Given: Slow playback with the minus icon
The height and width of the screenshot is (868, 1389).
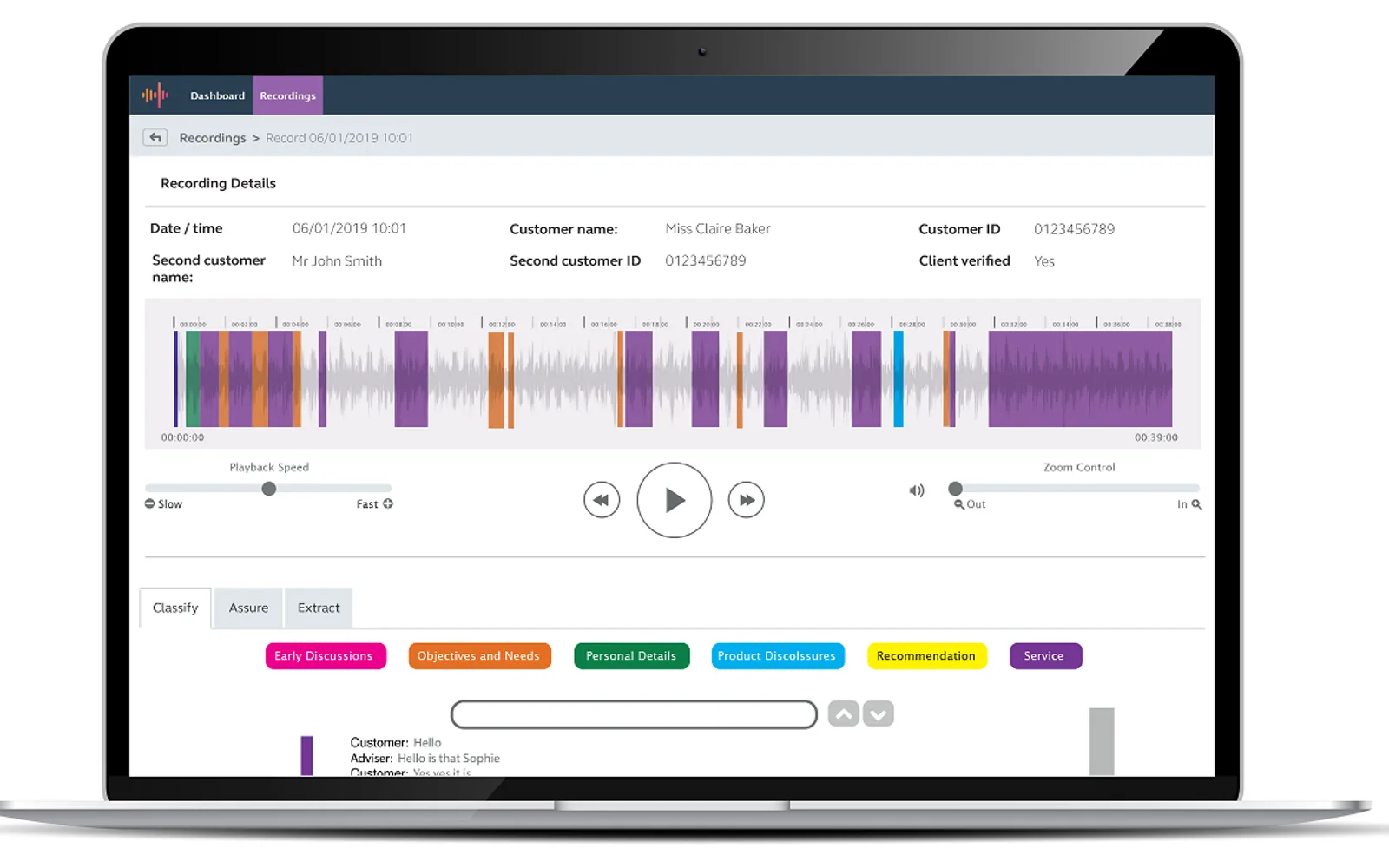Looking at the screenshot, I should click(x=149, y=503).
